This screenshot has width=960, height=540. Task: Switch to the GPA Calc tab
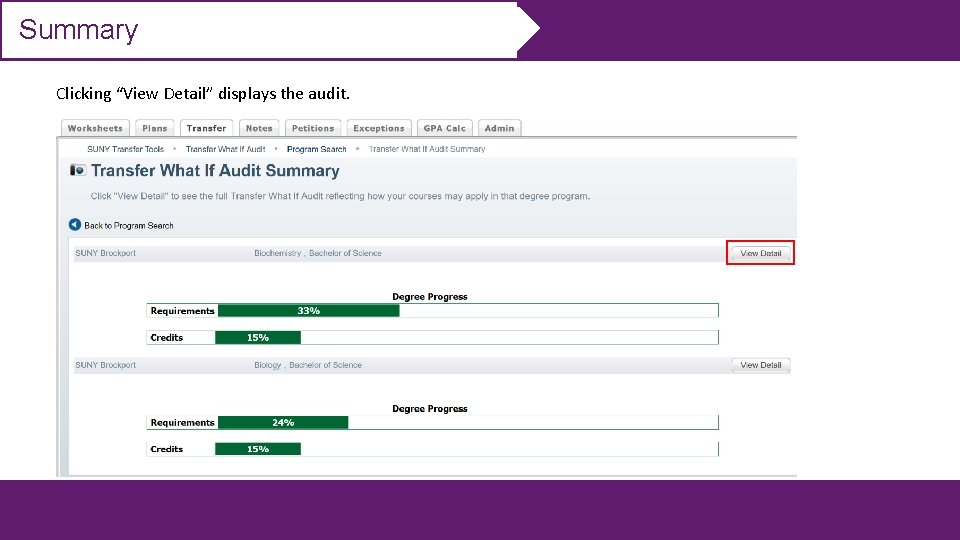point(444,128)
